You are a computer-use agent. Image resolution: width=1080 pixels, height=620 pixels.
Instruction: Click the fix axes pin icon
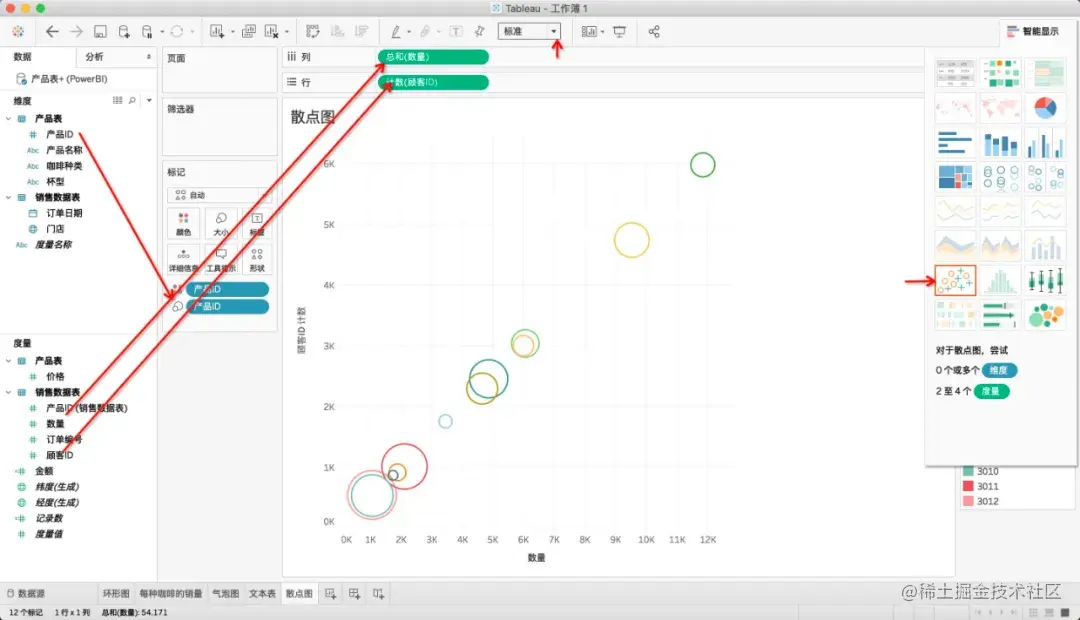(480, 31)
